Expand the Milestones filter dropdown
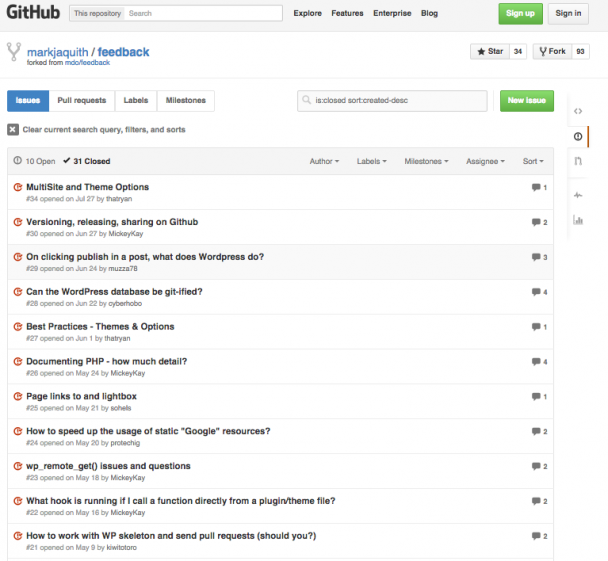 tap(426, 161)
